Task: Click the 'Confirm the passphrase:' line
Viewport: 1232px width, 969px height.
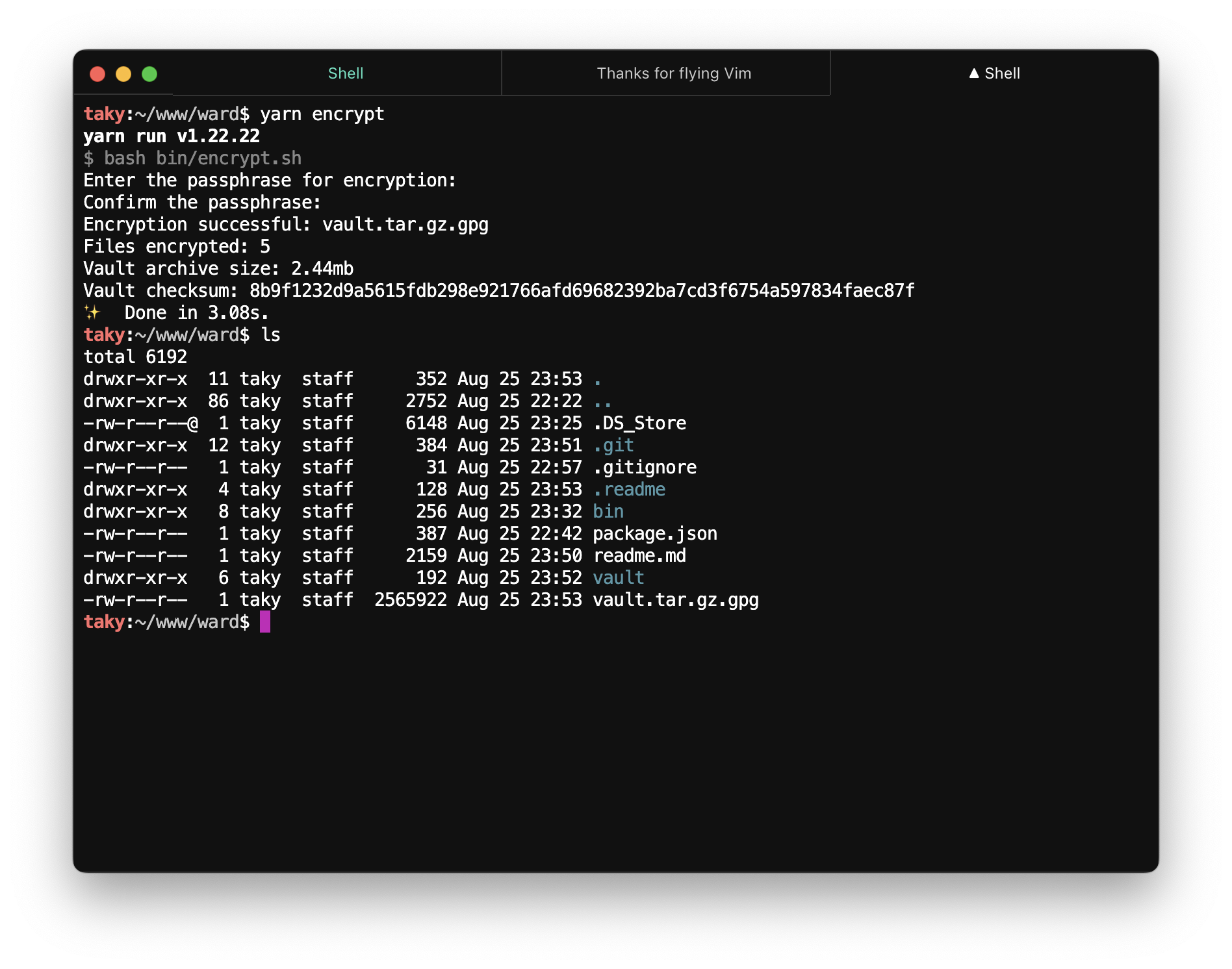Action: click(202, 203)
